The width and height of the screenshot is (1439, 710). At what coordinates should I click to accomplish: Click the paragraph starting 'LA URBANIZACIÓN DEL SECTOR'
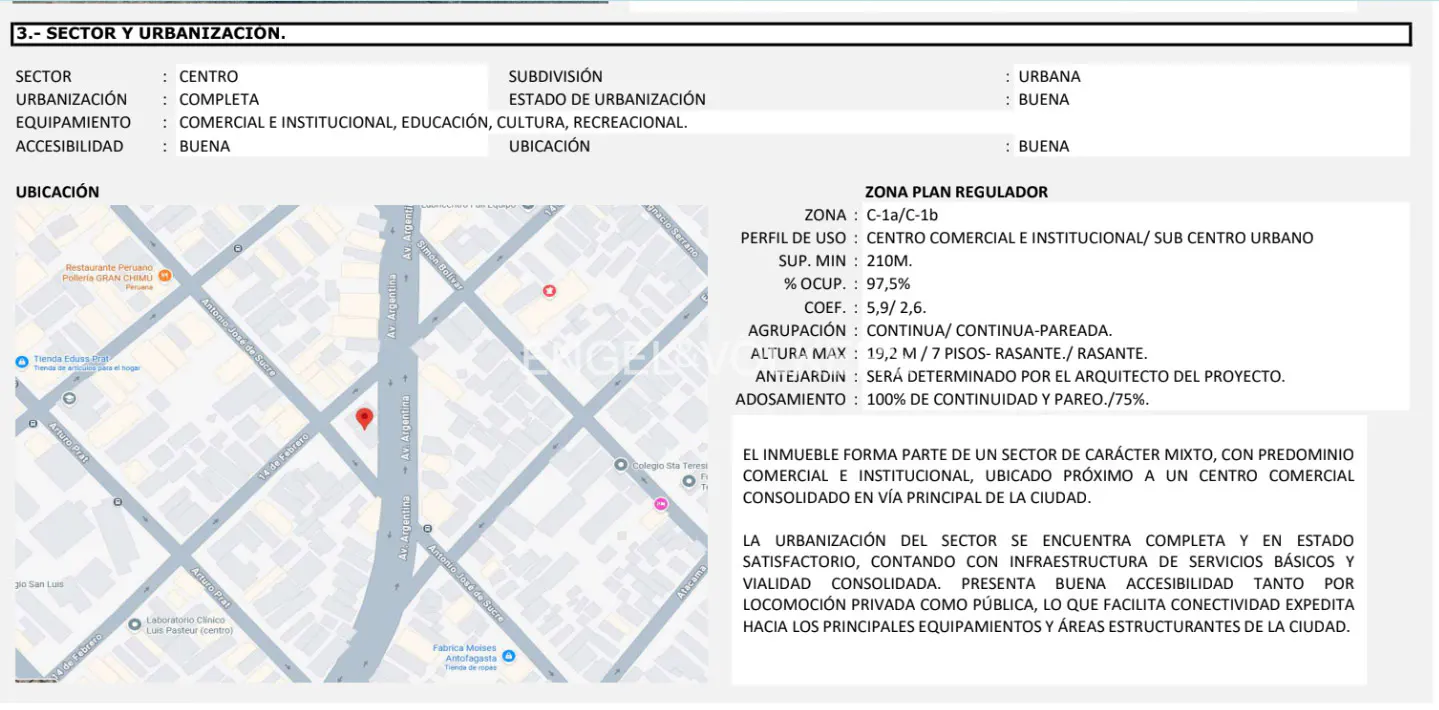click(x=1048, y=584)
